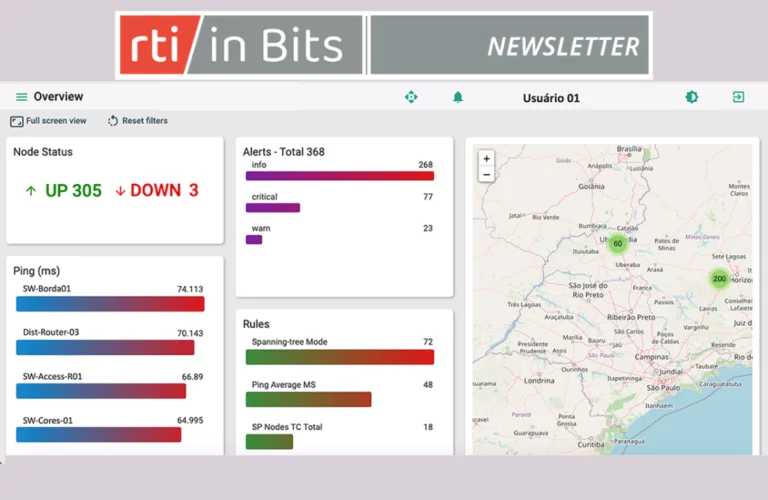Click the Ping Average MS rule bar
The image size is (768, 500).
click(x=311, y=399)
